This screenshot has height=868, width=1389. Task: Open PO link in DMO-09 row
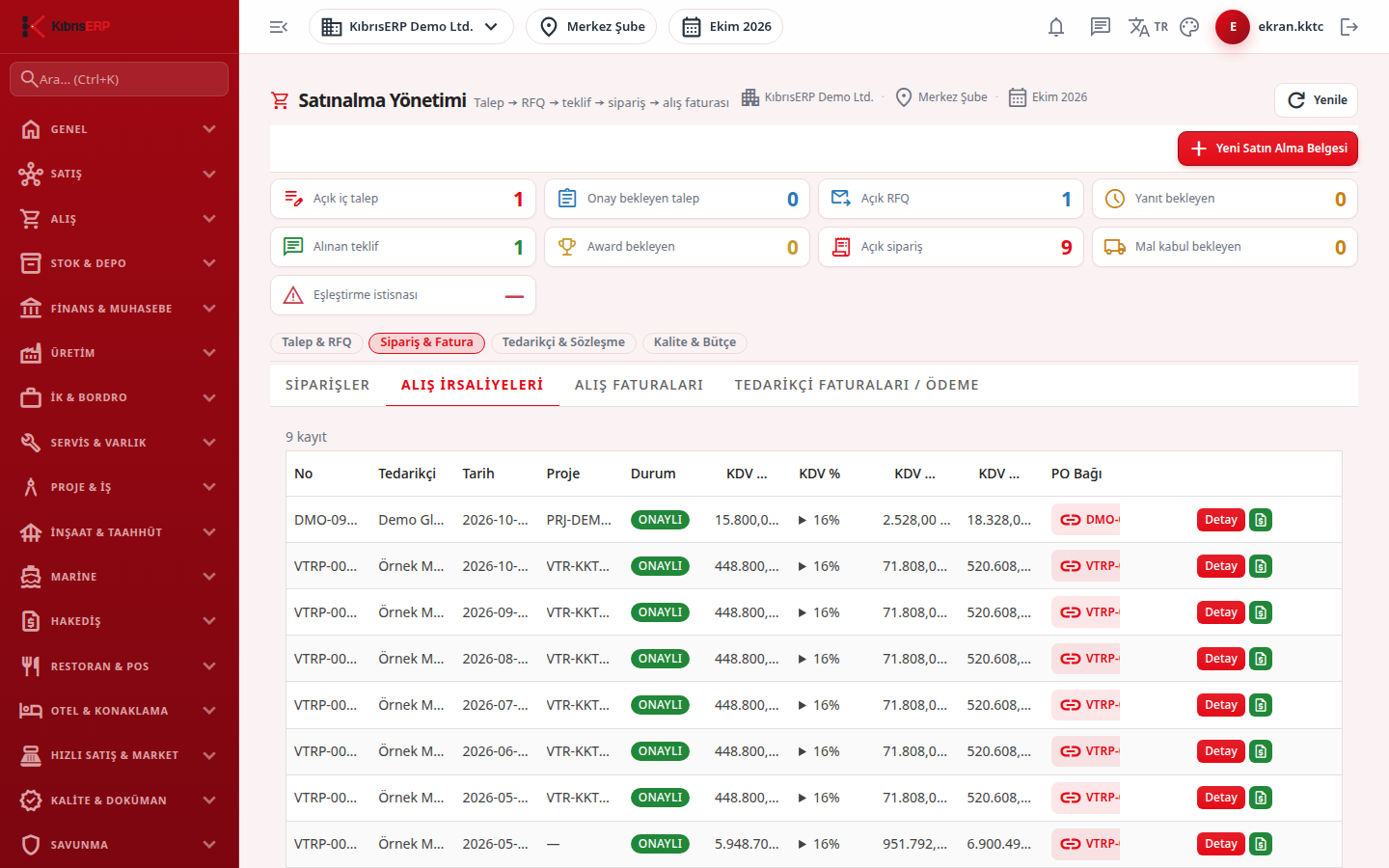pos(1086,520)
